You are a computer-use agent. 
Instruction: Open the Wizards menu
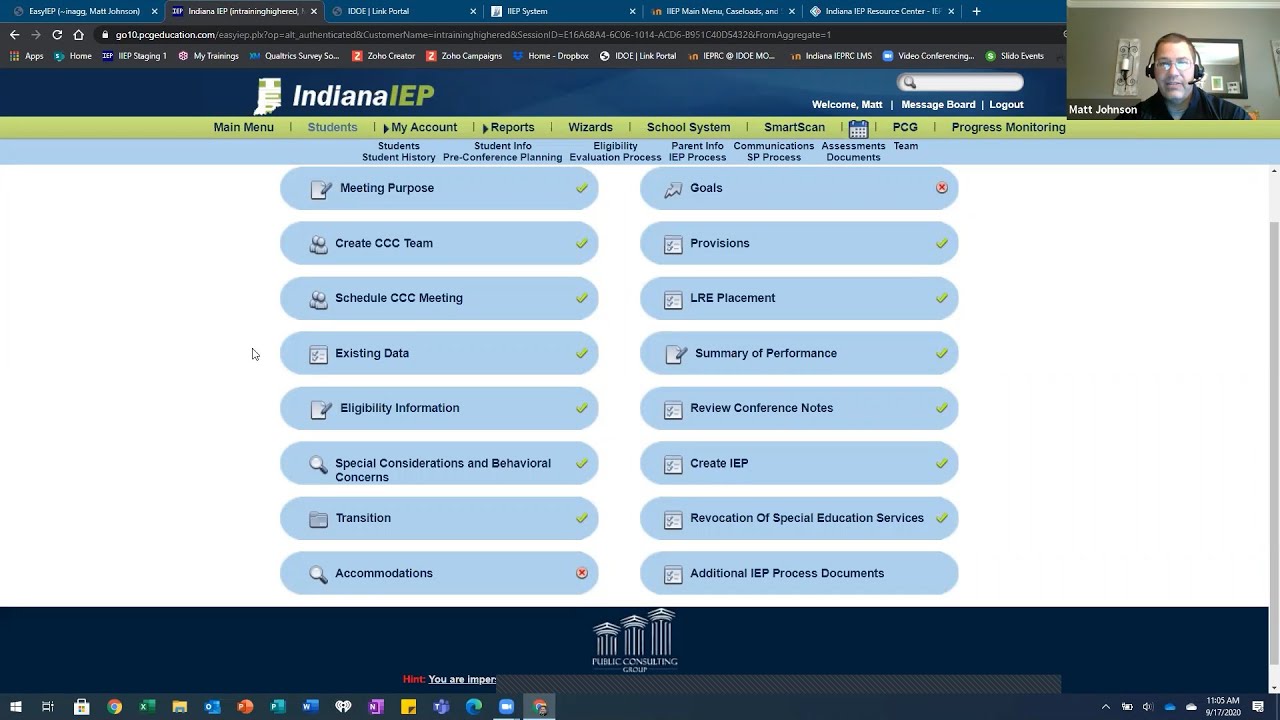click(590, 127)
